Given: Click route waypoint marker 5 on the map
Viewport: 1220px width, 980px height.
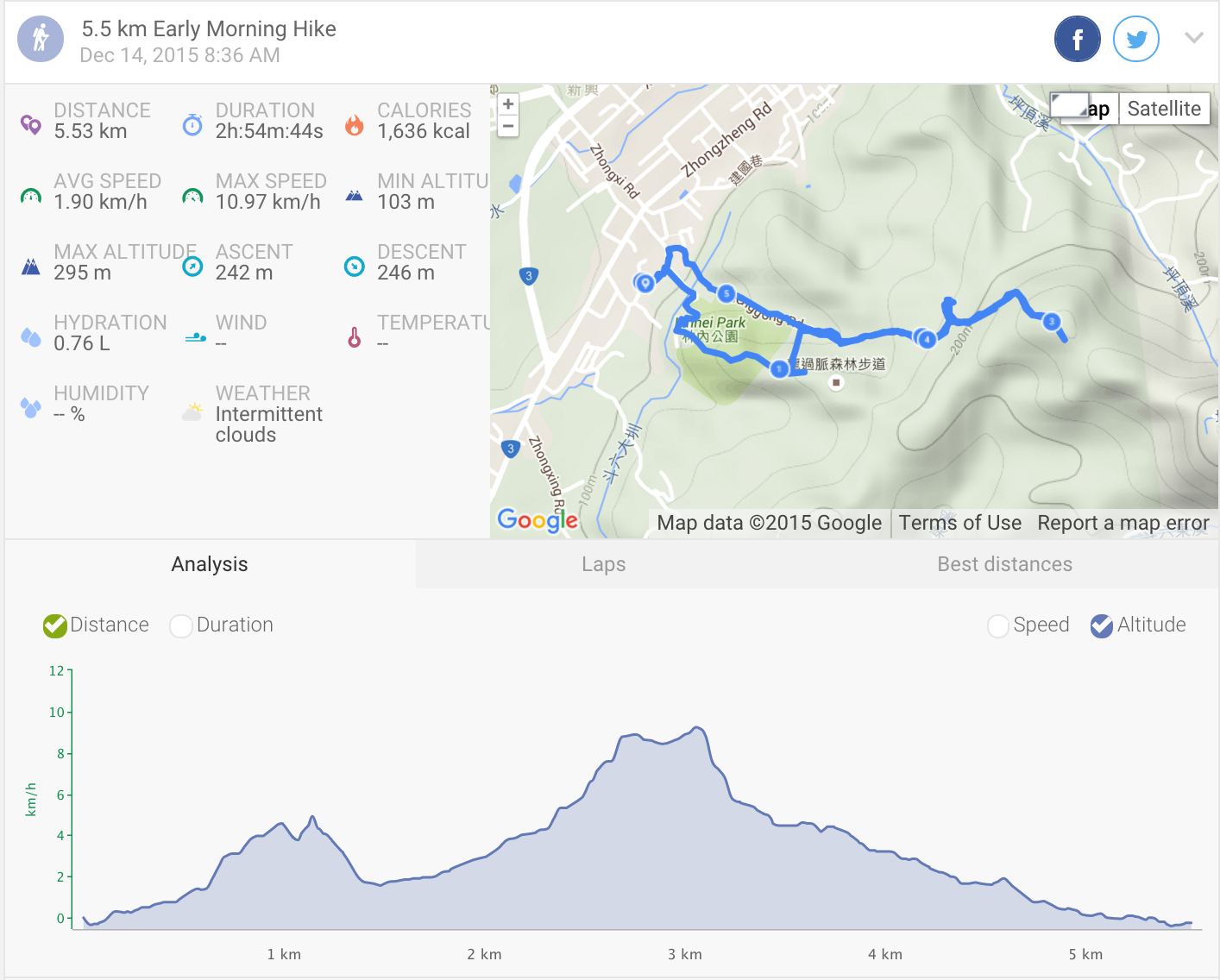Looking at the screenshot, I should coord(726,293).
